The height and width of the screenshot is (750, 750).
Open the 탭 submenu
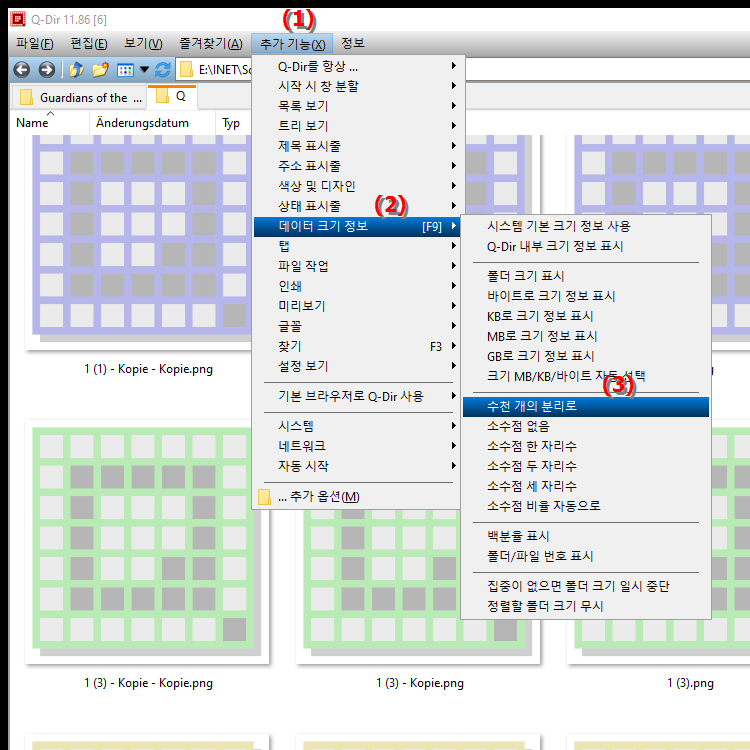356,246
